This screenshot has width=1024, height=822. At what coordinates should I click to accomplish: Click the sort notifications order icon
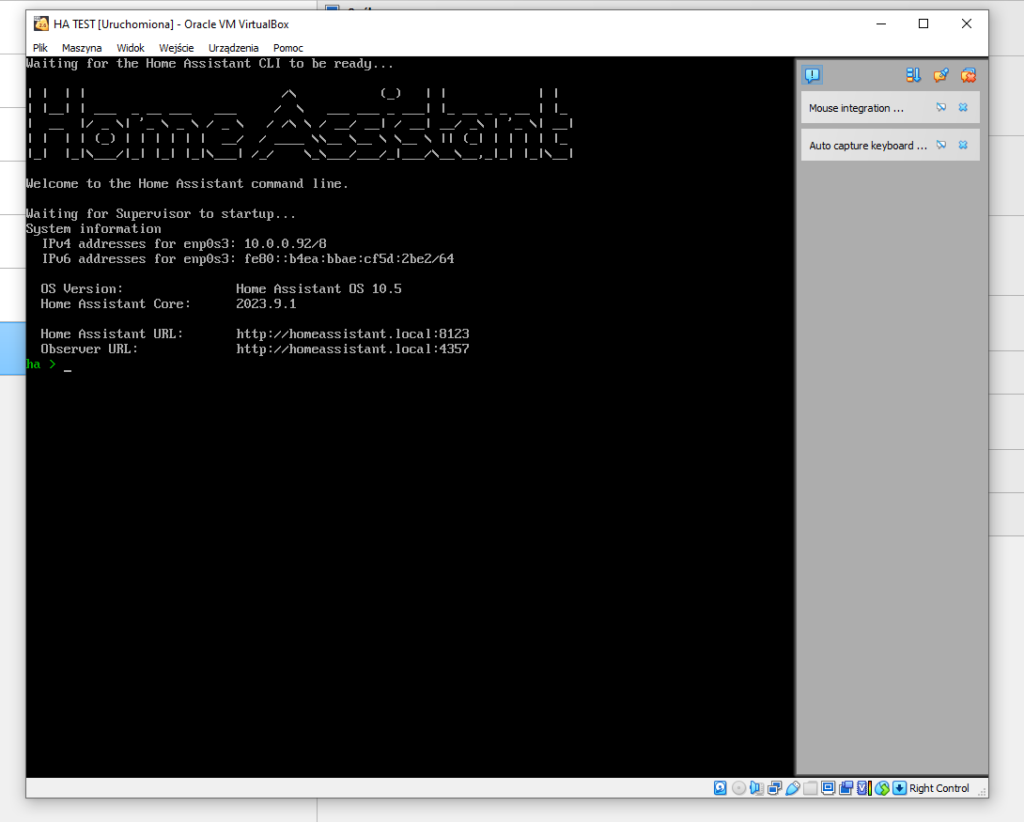[x=913, y=75]
